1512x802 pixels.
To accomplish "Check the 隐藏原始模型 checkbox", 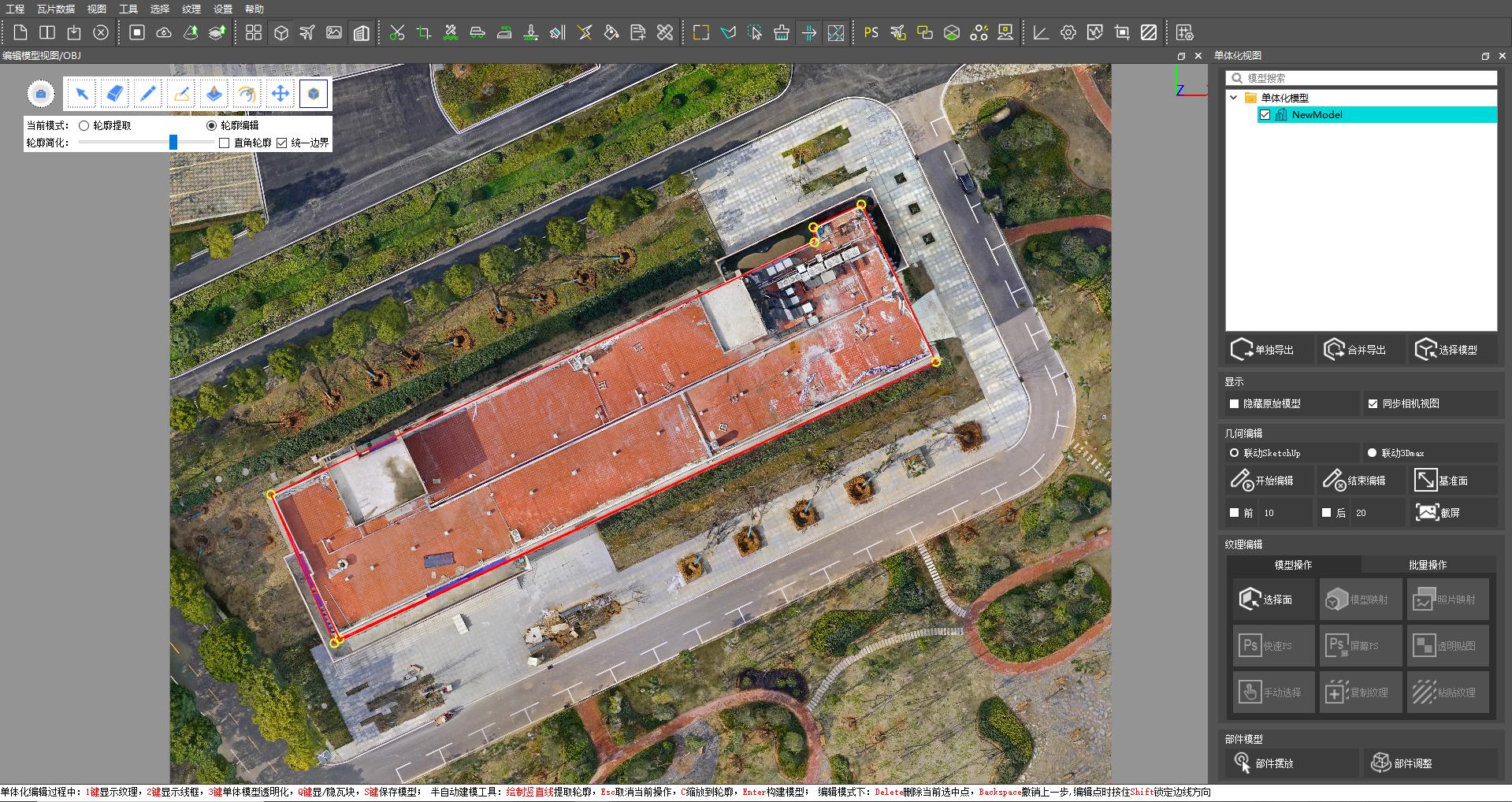I will (1235, 403).
